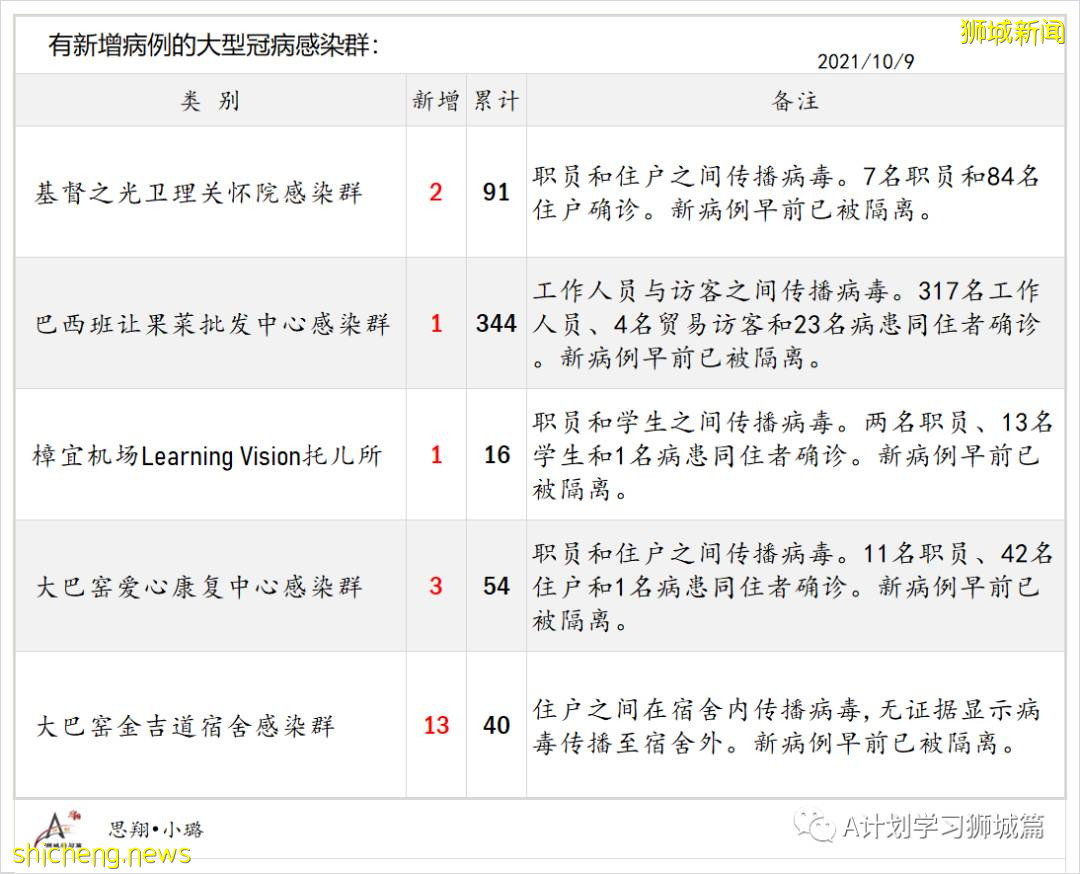This screenshot has height=874, width=1080.
Task: Select the remark about 宿舍内传播病毒
Action: 786,726
